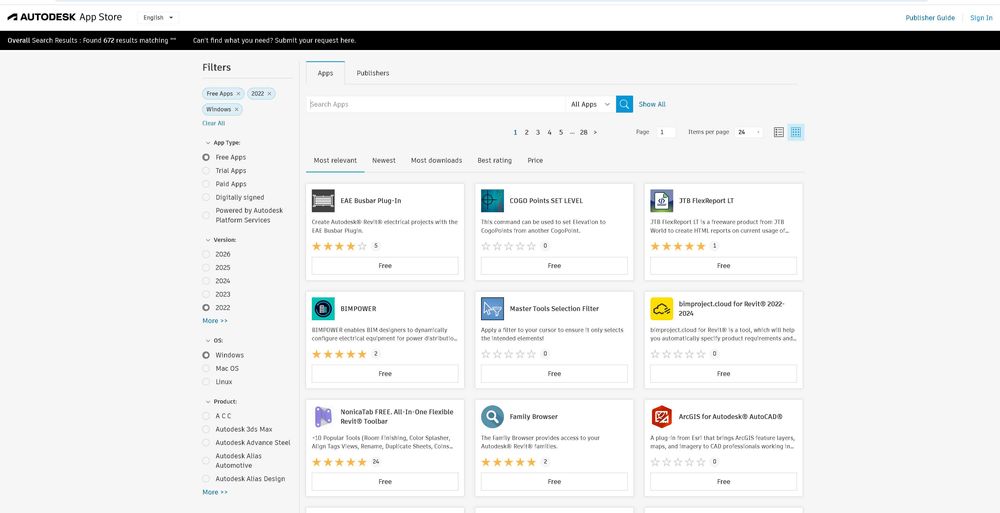
Task: Sort results by Most downloads
Action: (x=436, y=160)
